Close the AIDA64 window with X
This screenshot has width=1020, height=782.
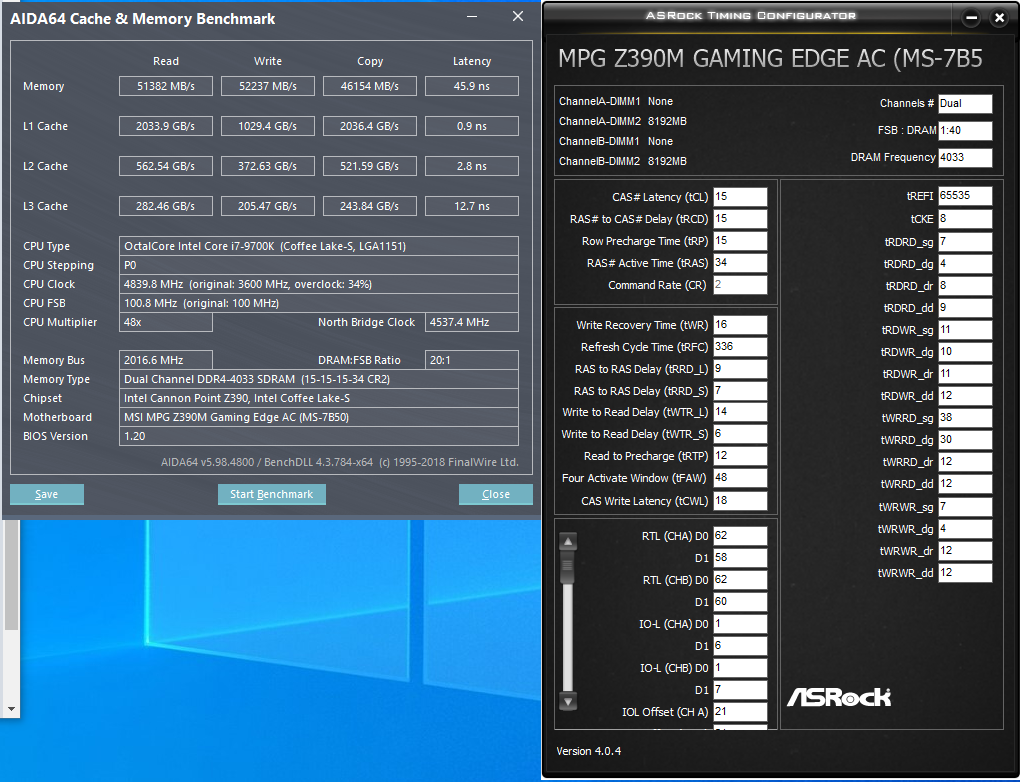518,16
